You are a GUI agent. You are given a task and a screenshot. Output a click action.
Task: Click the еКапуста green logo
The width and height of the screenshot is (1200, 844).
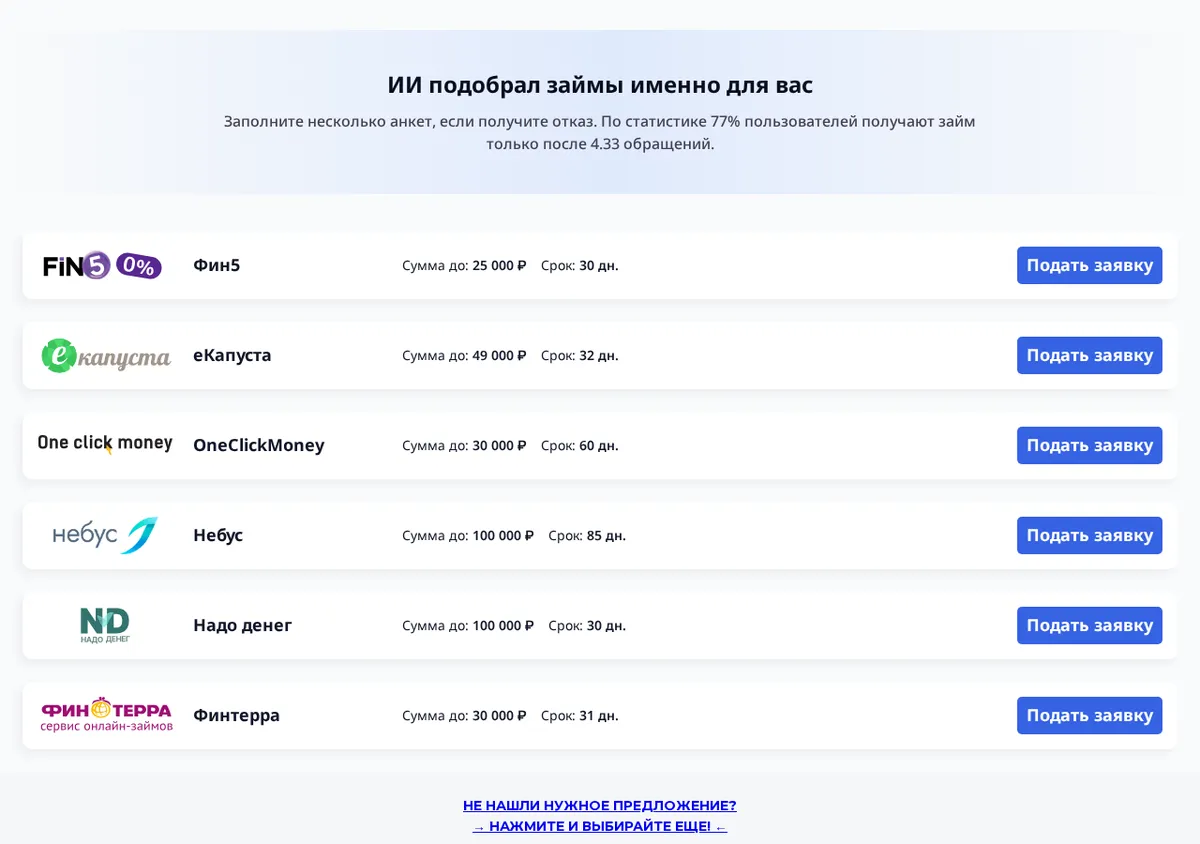click(106, 355)
